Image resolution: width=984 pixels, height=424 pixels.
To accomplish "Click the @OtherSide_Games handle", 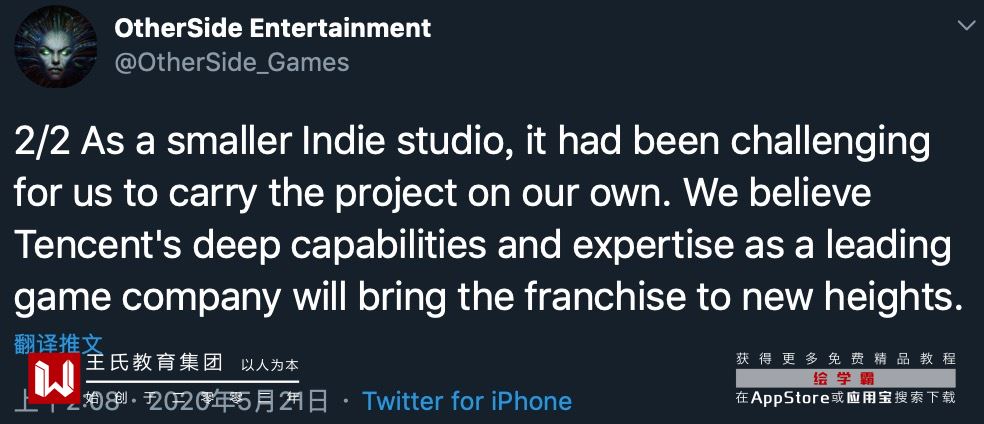I will point(232,62).
